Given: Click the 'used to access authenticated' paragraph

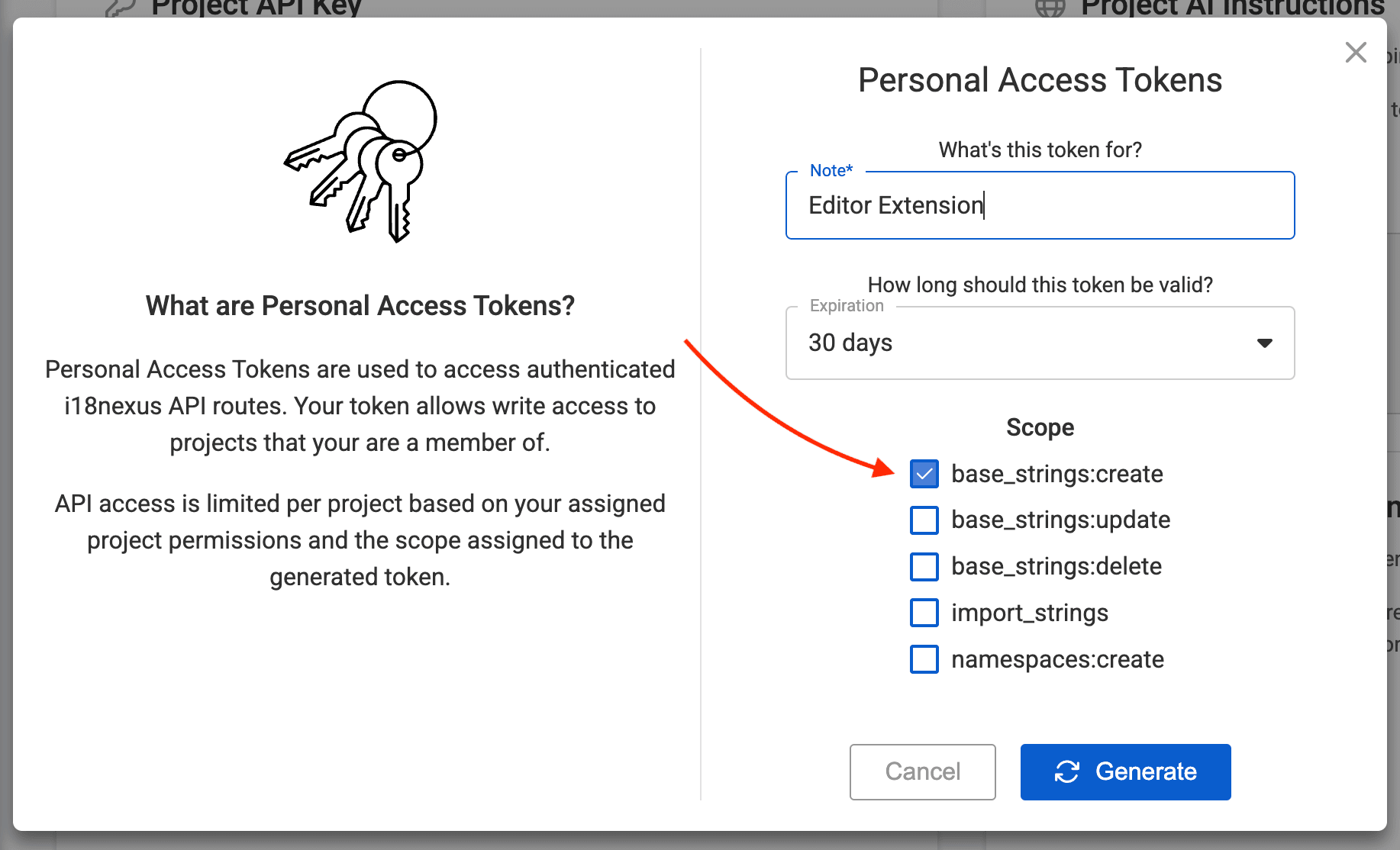Looking at the screenshot, I should pyautogui.click(x=360, y=406).
